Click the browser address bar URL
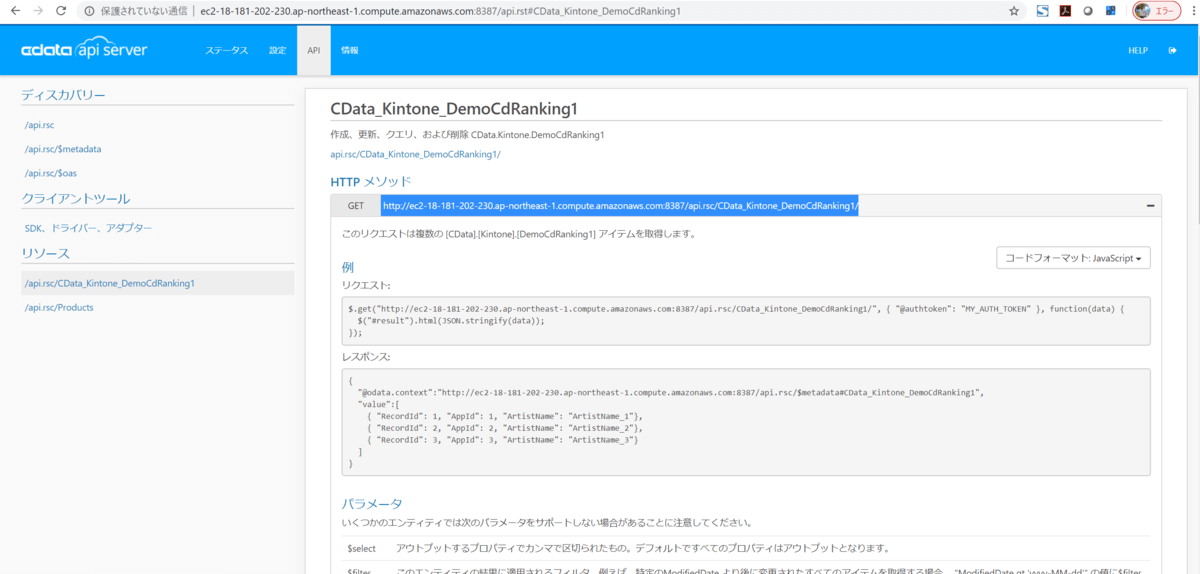Screen dimensions: 1200x574 (440, 11)
